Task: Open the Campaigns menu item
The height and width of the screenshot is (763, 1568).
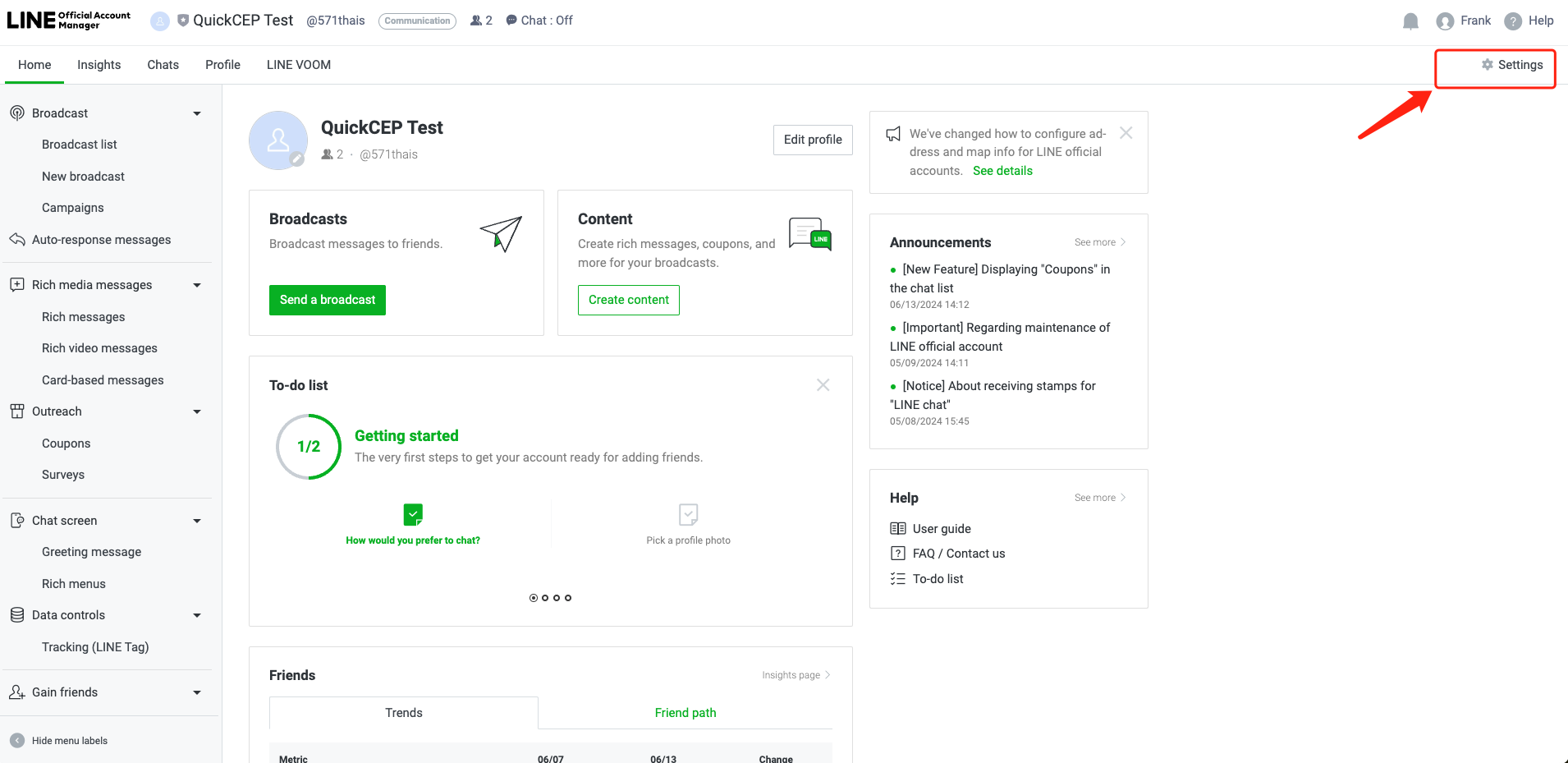Action: coord(73,208)
